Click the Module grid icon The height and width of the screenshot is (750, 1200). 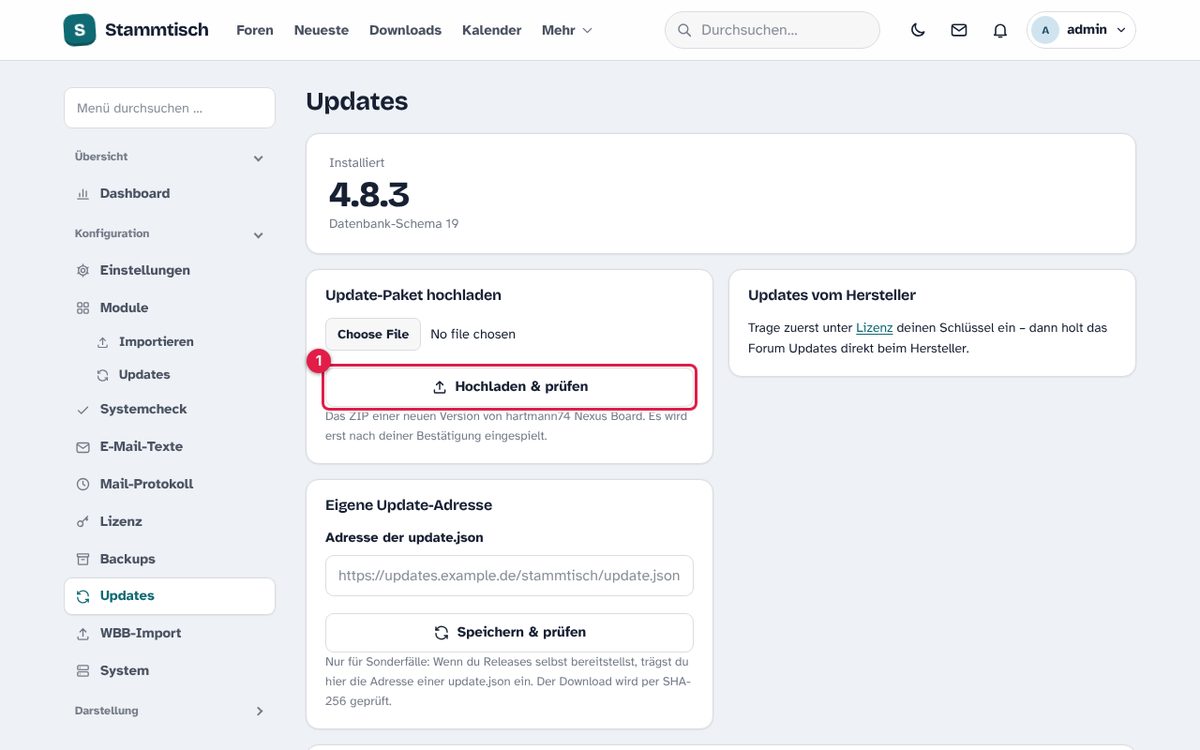[x=83, y=308]
